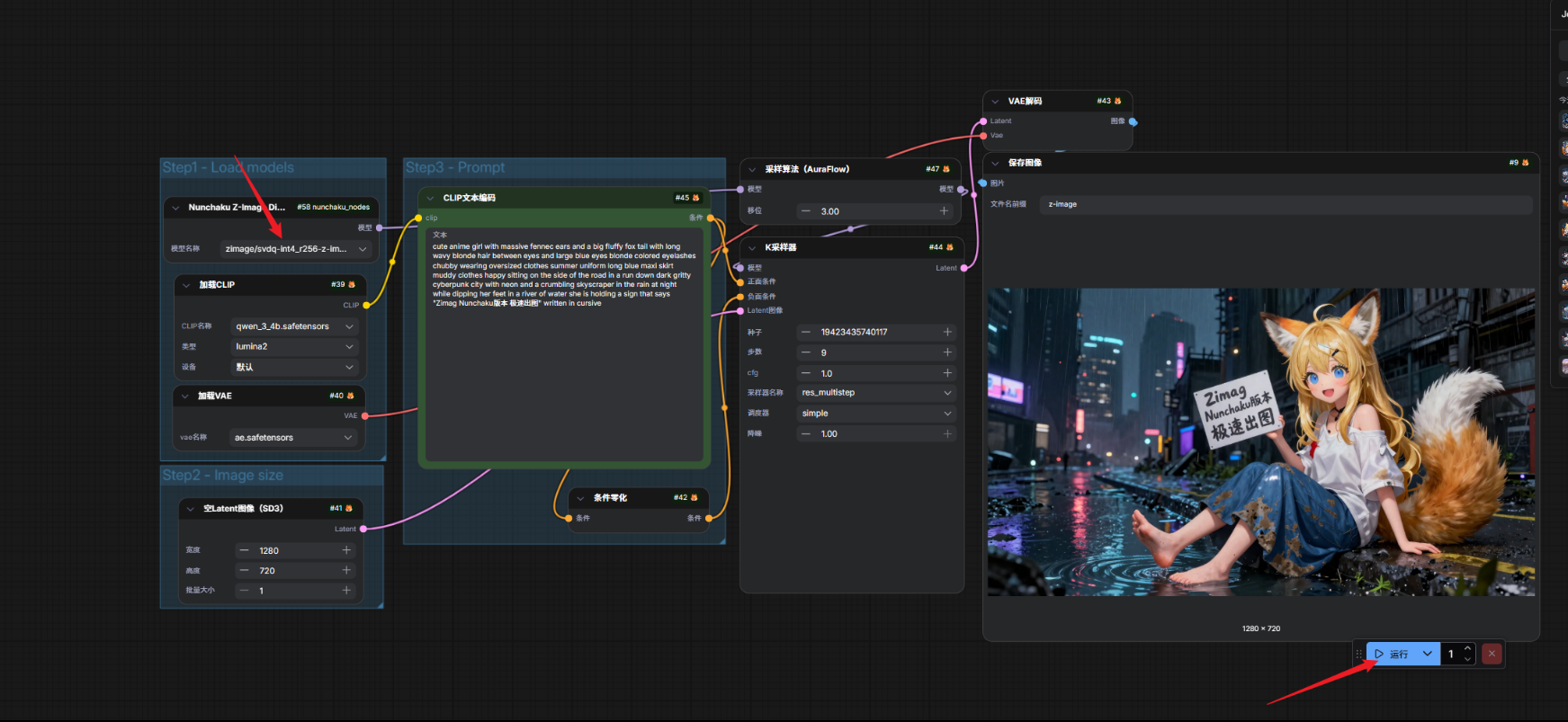Click the blue 图像 output dot on VAE解码
The height and width of the screenshot is (722, 1568).
1133,121
